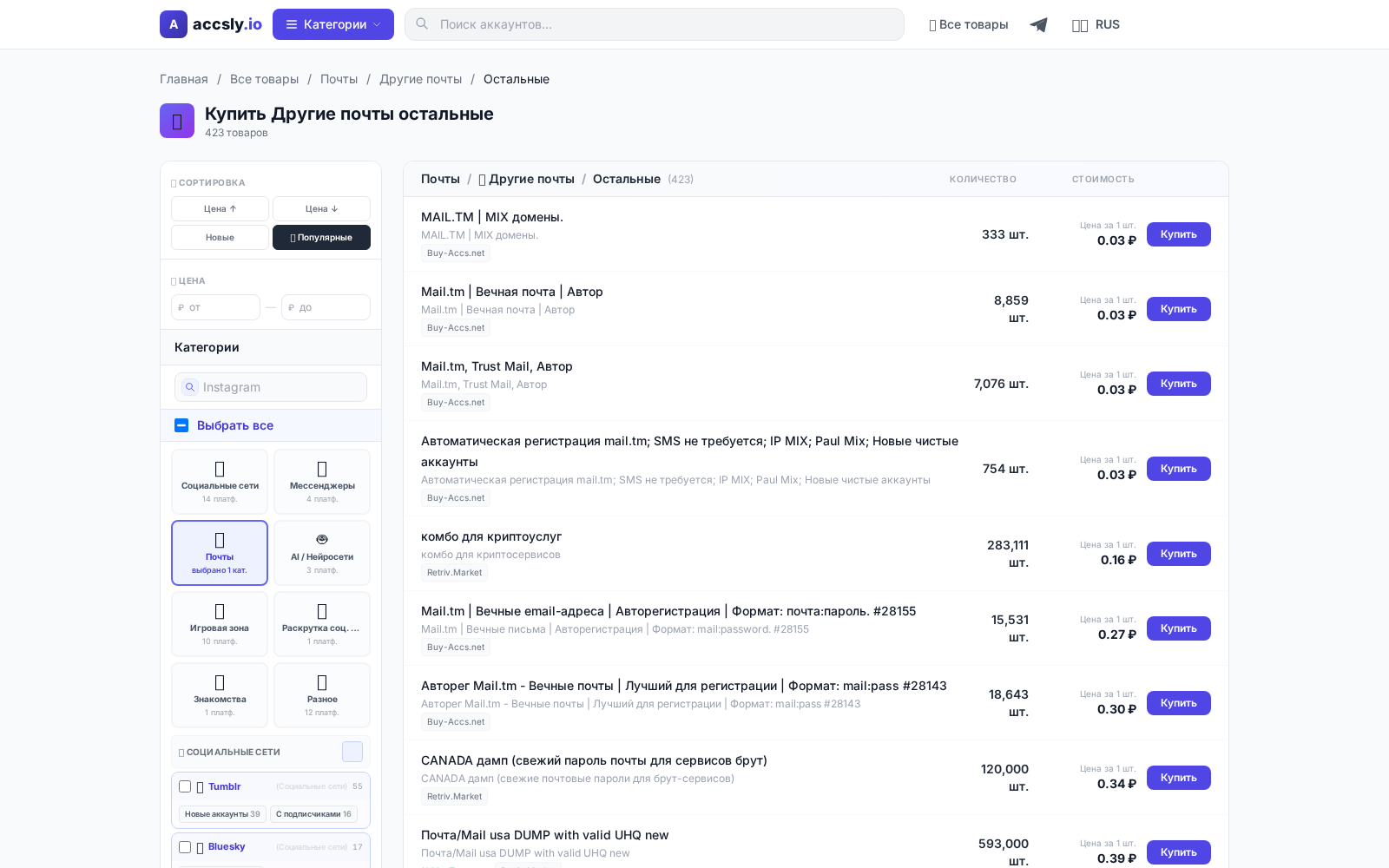This screenshot has height=868, width=1389.
Task: Open Tumblr platform label
Action: tap(224, 786)
